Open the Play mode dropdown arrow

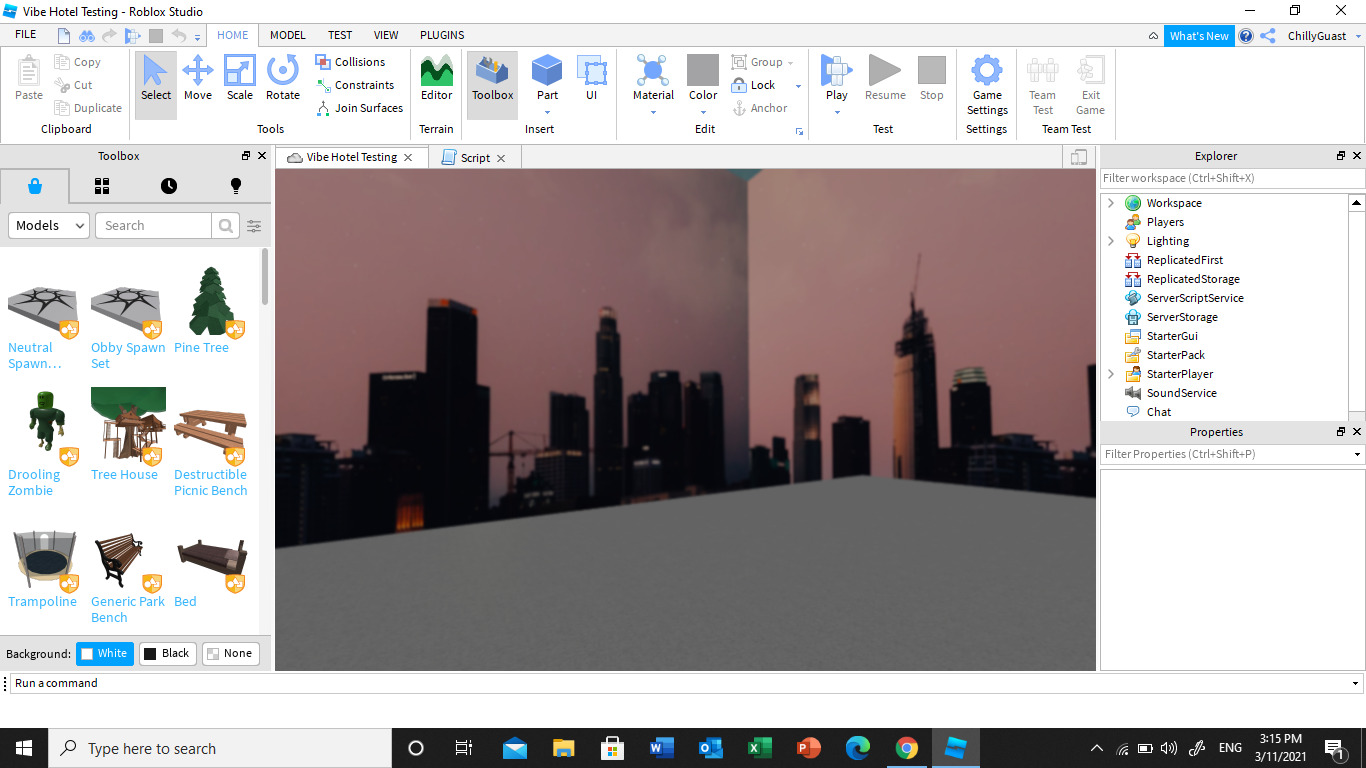coord(836,112)
